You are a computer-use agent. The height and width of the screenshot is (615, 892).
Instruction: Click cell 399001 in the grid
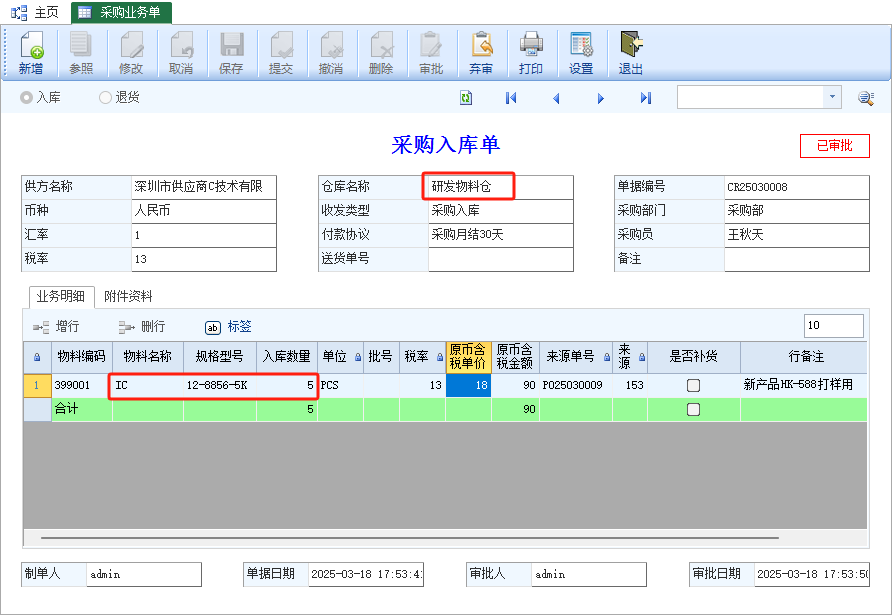point(82,386)
